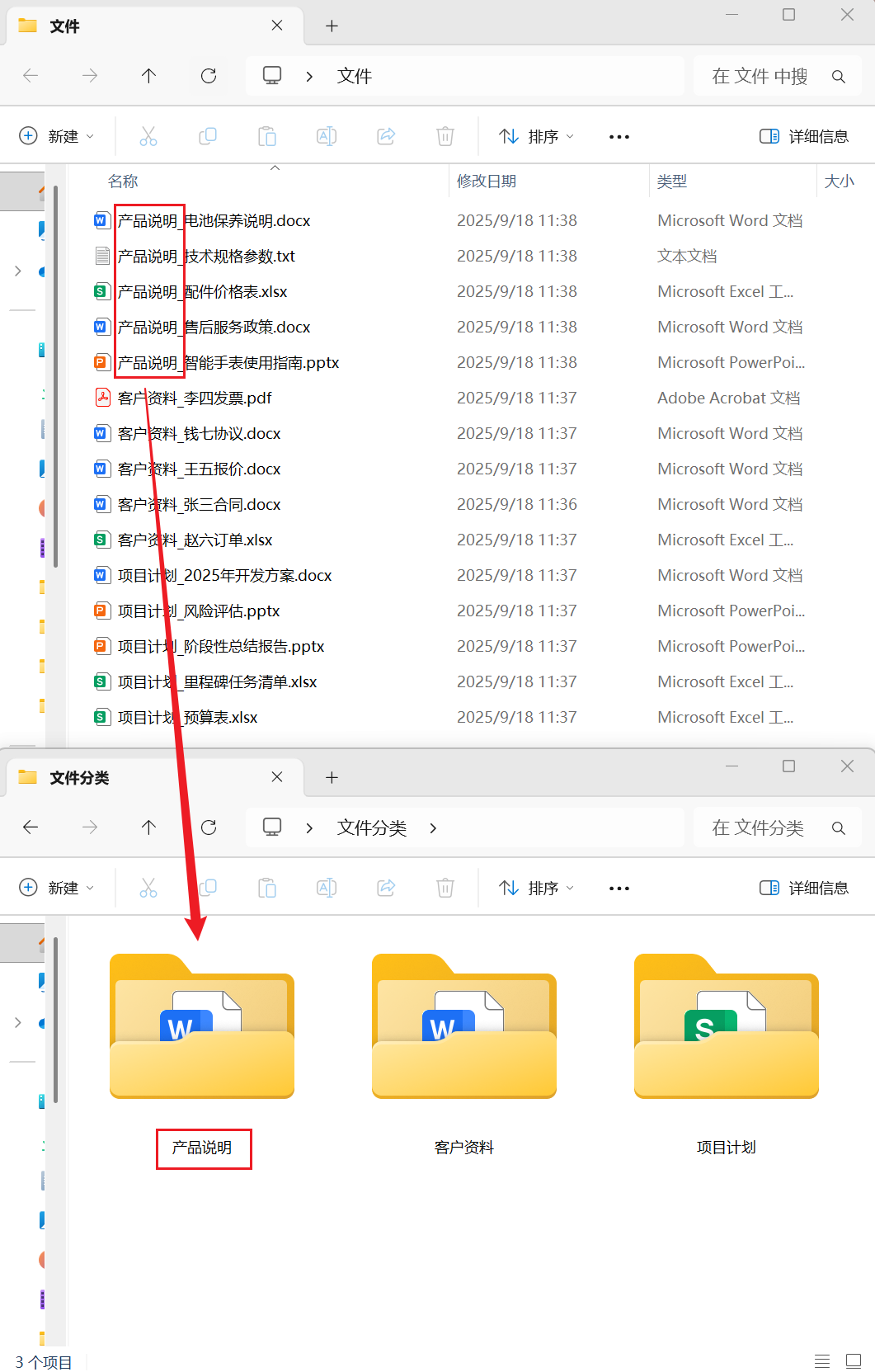The image size is (875, 1372).
Task: Open 排序 sort menu in 文件 window
Action: (x=537, y=136)
